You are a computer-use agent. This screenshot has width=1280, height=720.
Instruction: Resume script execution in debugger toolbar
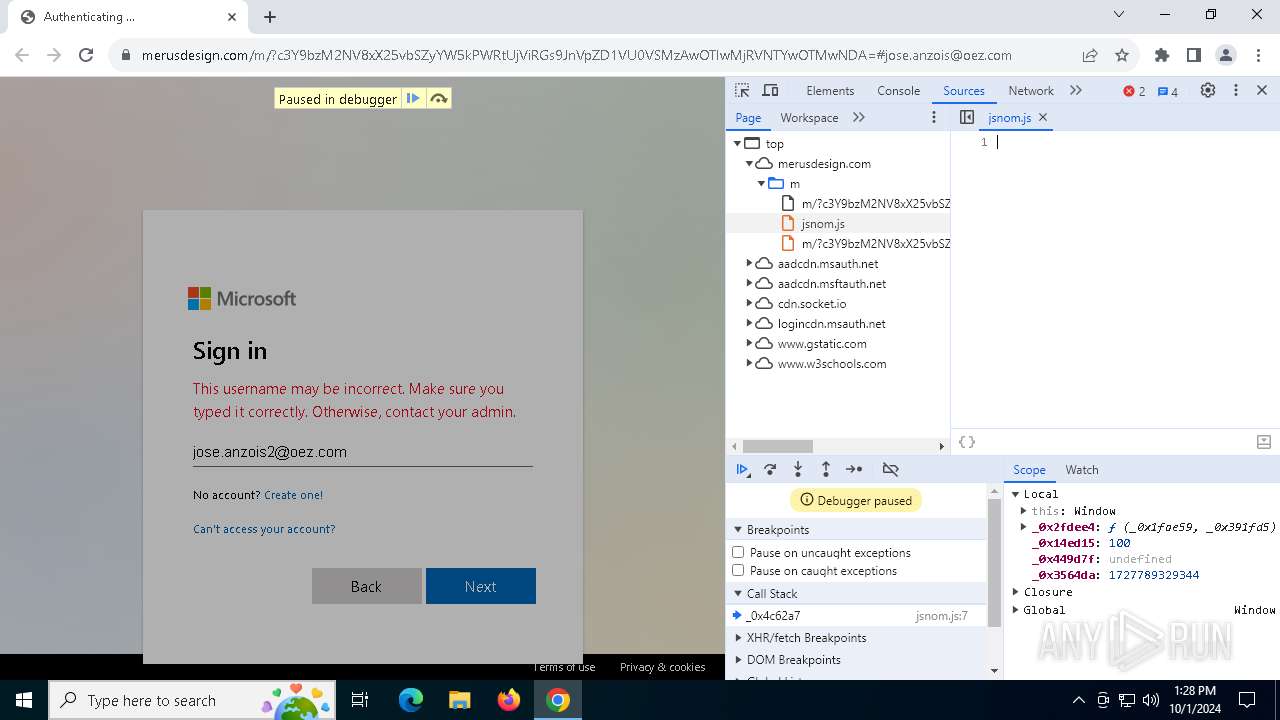click(x=743, y=469)
